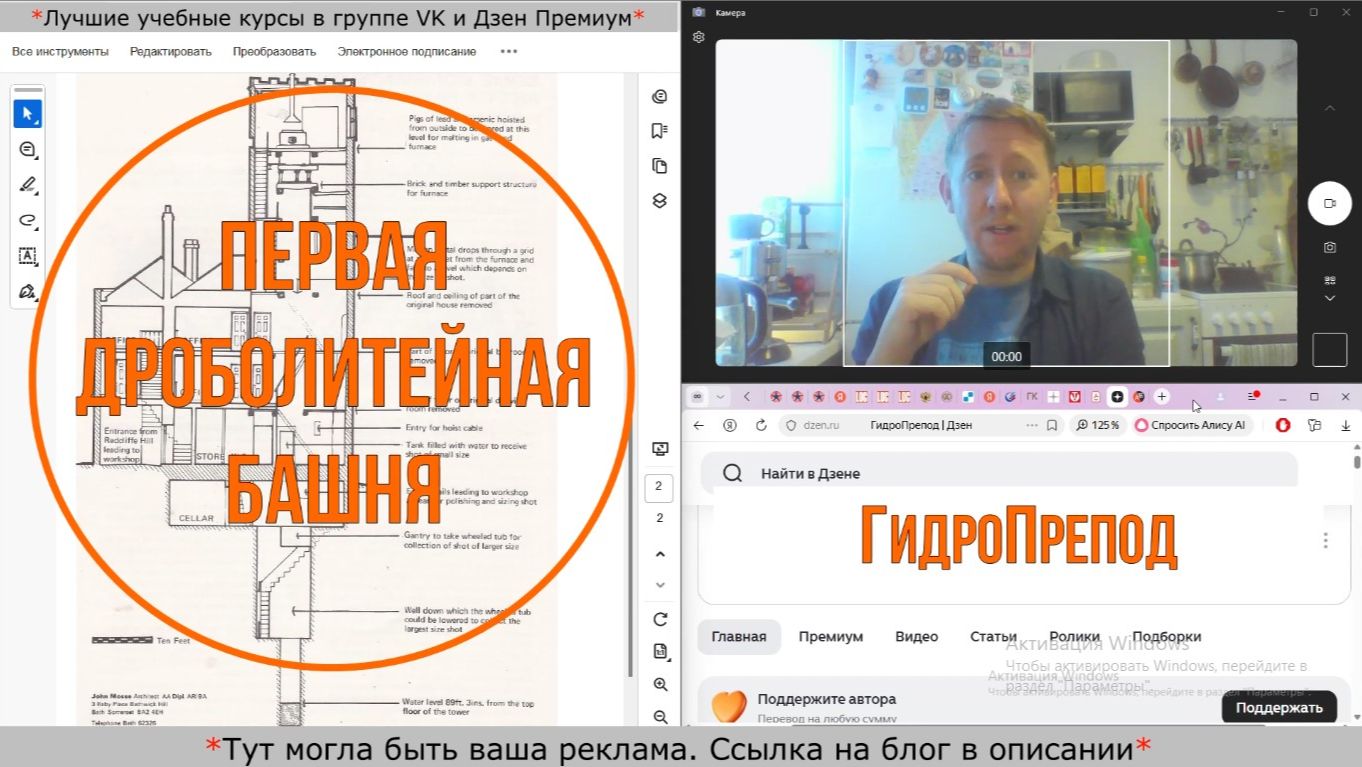Open Camera app settings gear
The image size is (1362, 767).
(x=699, y=37)
